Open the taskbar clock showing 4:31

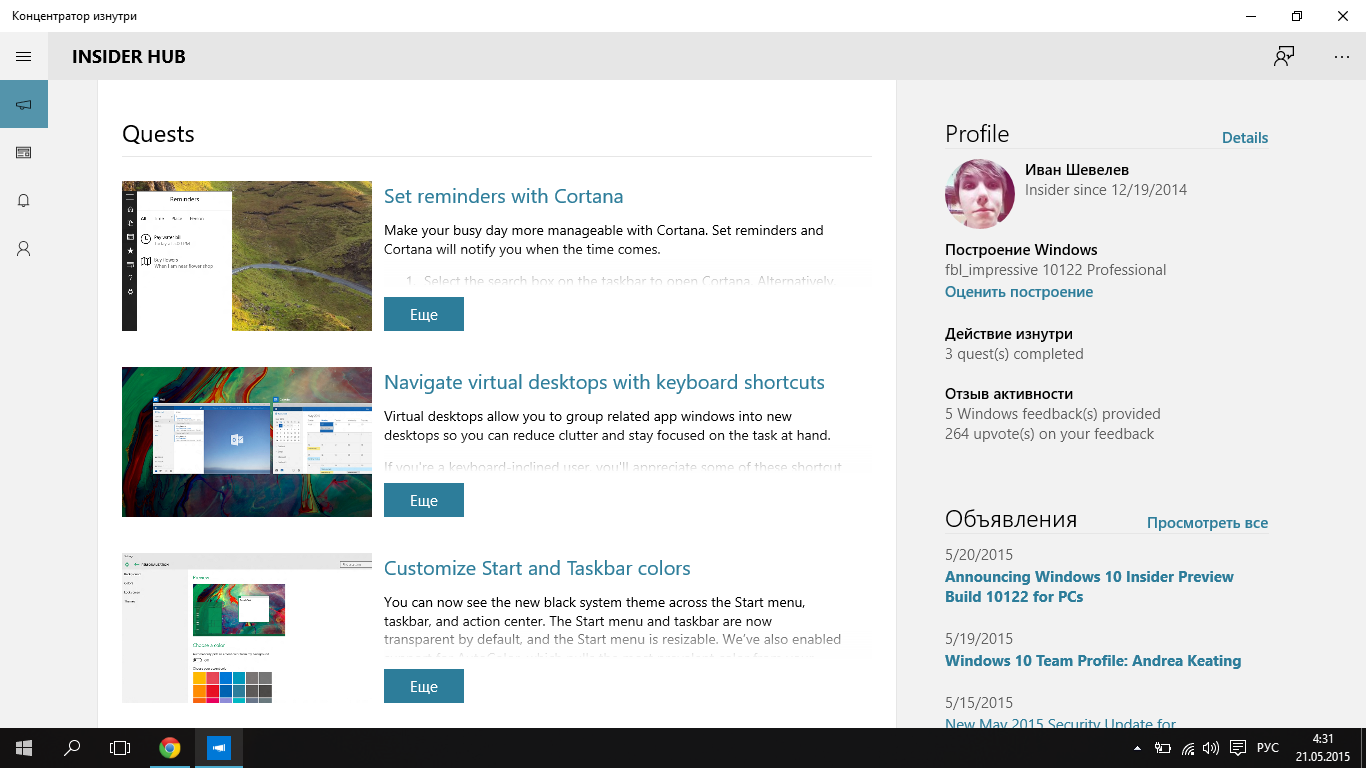tap(1323, 748)
